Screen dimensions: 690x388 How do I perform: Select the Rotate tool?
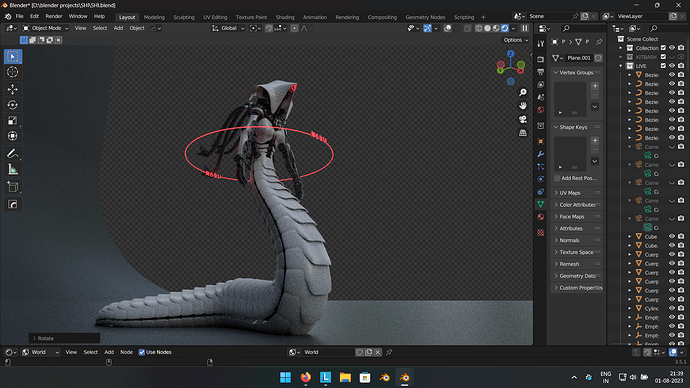point(13,105)
